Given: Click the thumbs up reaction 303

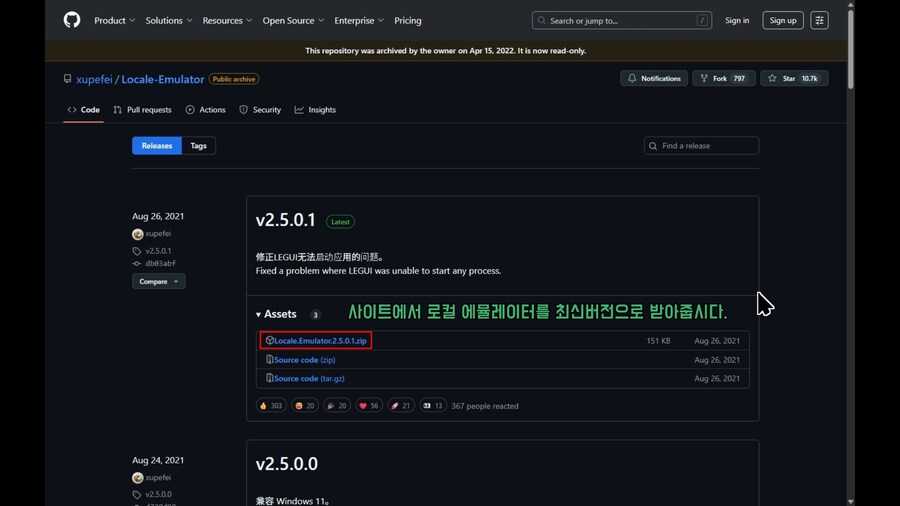Looking at the screenshot, I should (x=271, y=406).
